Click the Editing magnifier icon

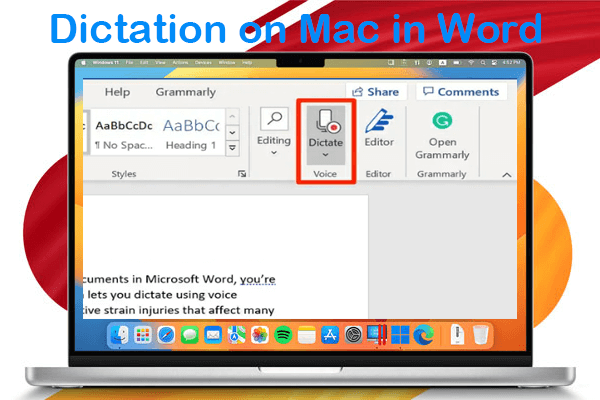pos(274,119)
